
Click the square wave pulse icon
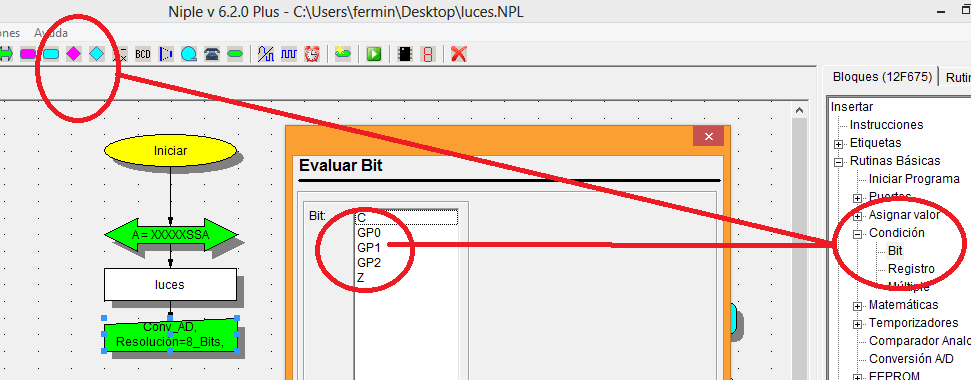pyautogui.click(x=289, y=54)
